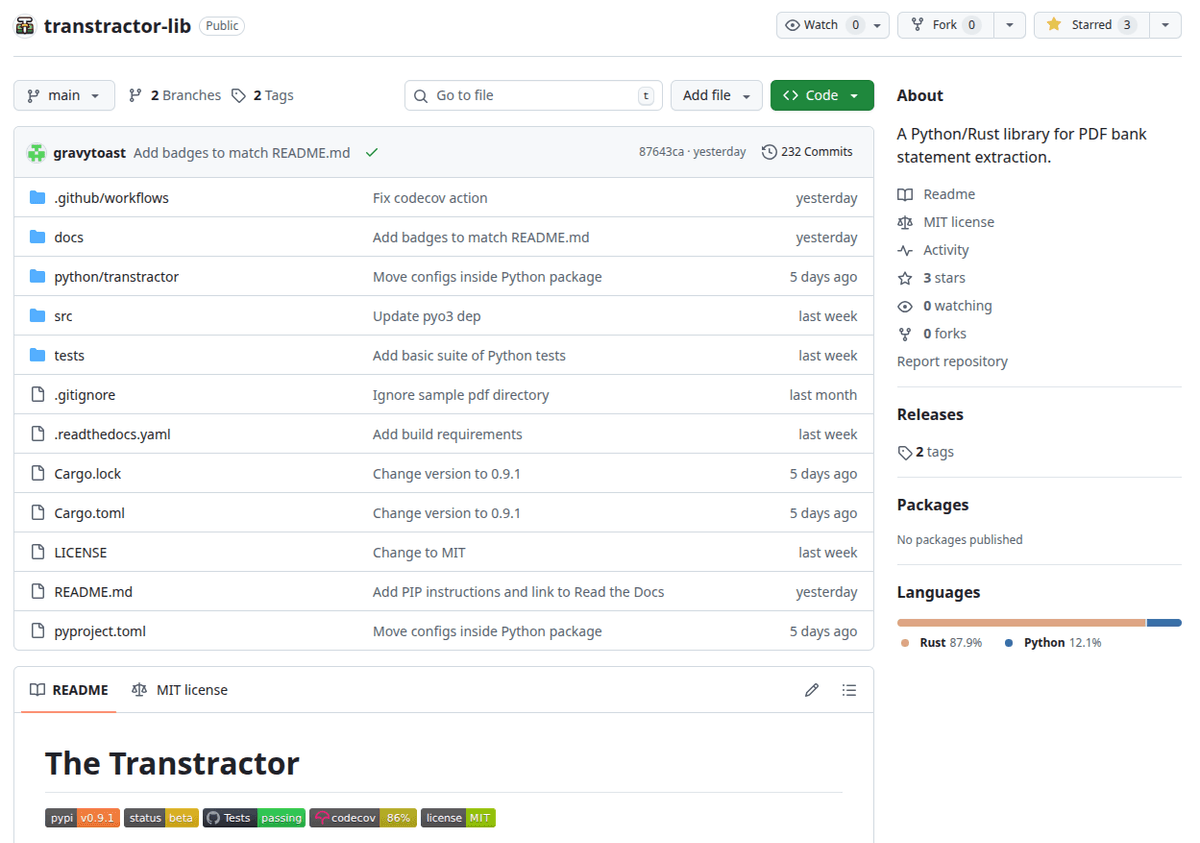The height and width of the screenshot is (843, 1200).
Task: Open commit history via the clock icon
Action: click(768, 151)
